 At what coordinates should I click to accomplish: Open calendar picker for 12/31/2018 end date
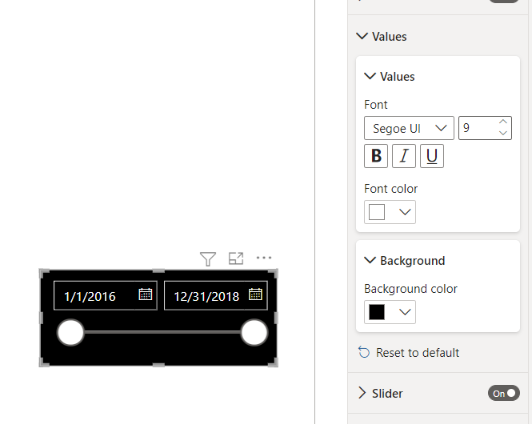point(255,294)
